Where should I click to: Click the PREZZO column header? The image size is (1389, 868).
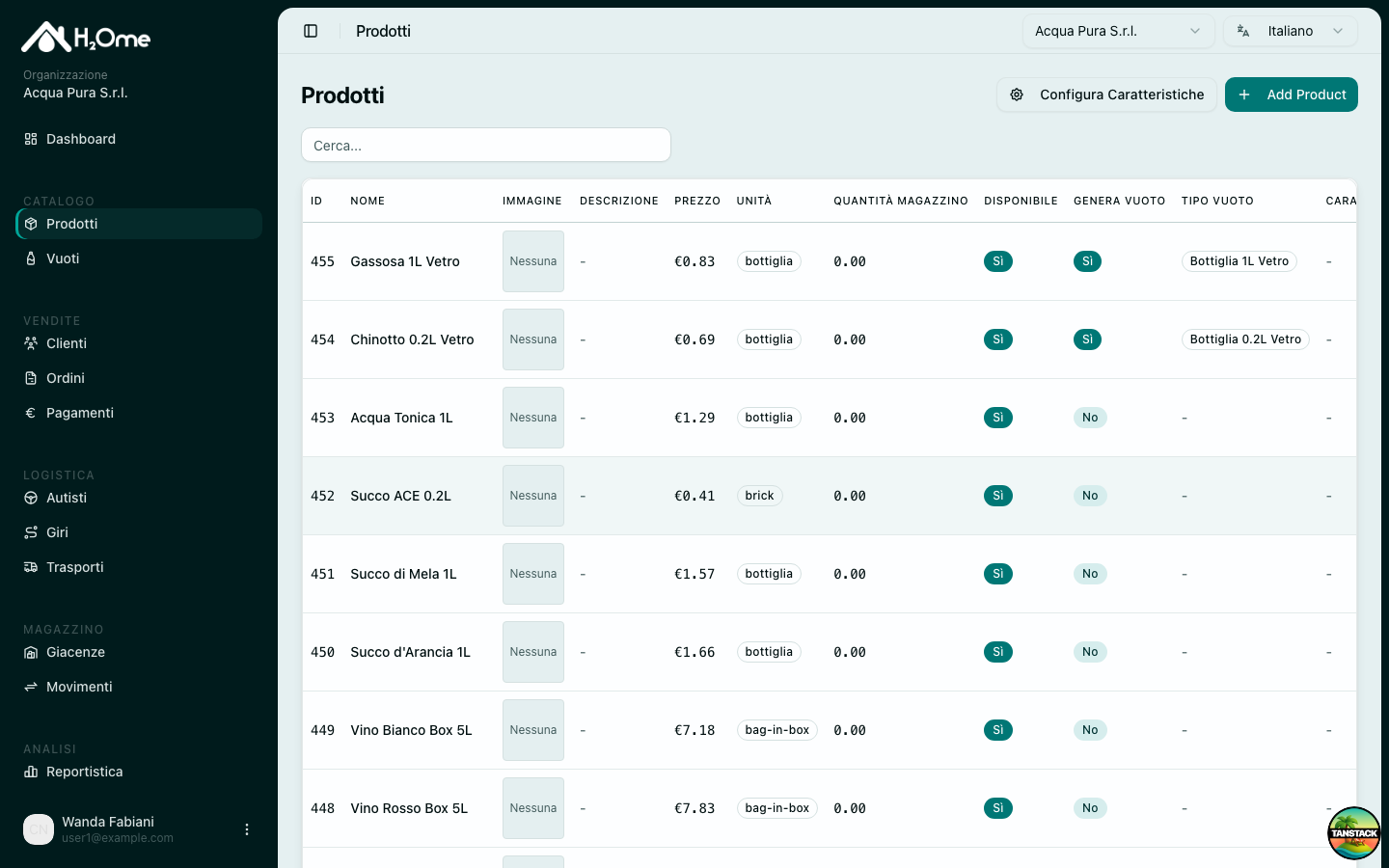click(x=697, y=201)
